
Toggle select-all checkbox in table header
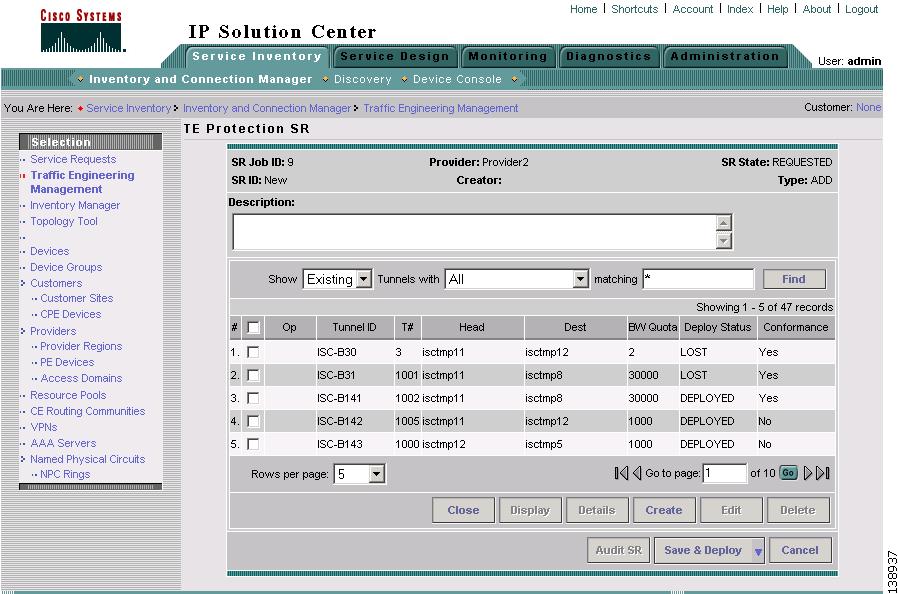click(253, 327)
